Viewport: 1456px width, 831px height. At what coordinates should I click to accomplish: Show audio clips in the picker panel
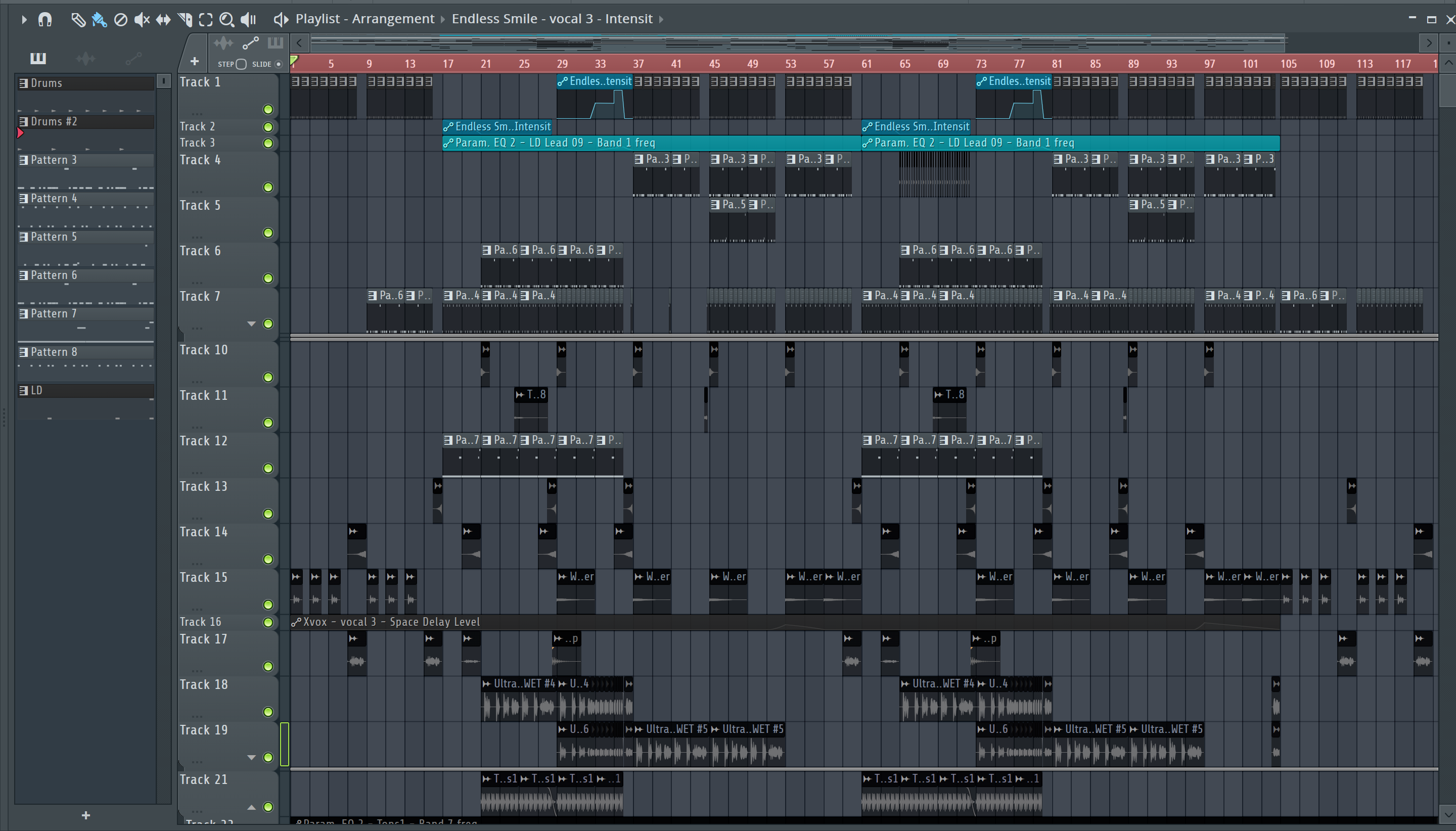pyautogui.click(x=85, y=58)
